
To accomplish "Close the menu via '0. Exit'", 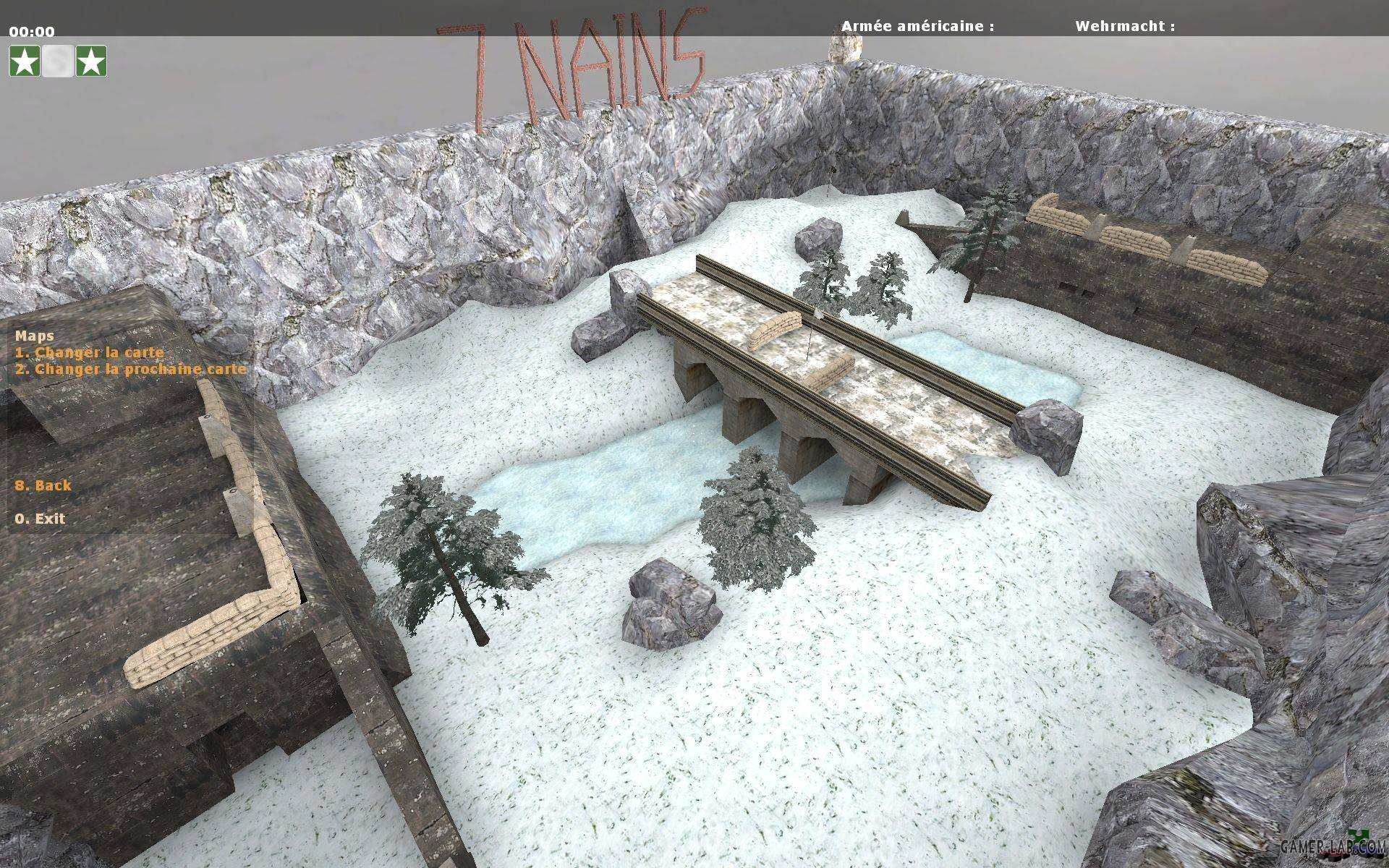I will coord(40,519).
